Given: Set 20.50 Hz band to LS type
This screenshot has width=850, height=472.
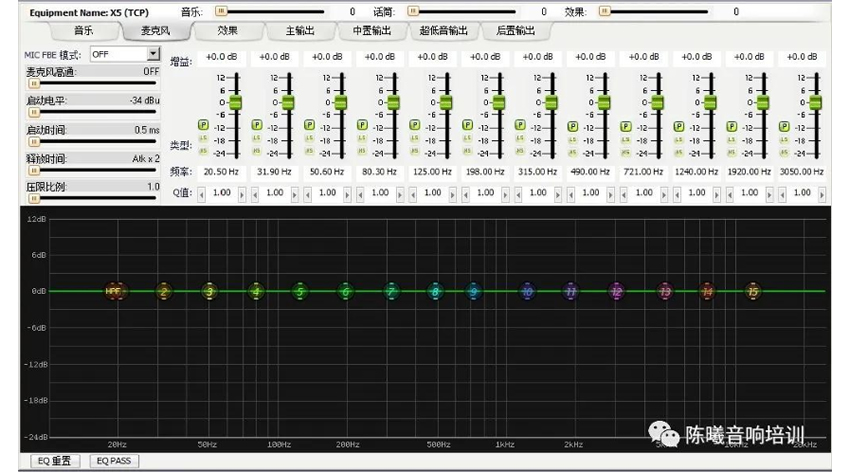Looking at the screenshot, I should click(203, 139).
